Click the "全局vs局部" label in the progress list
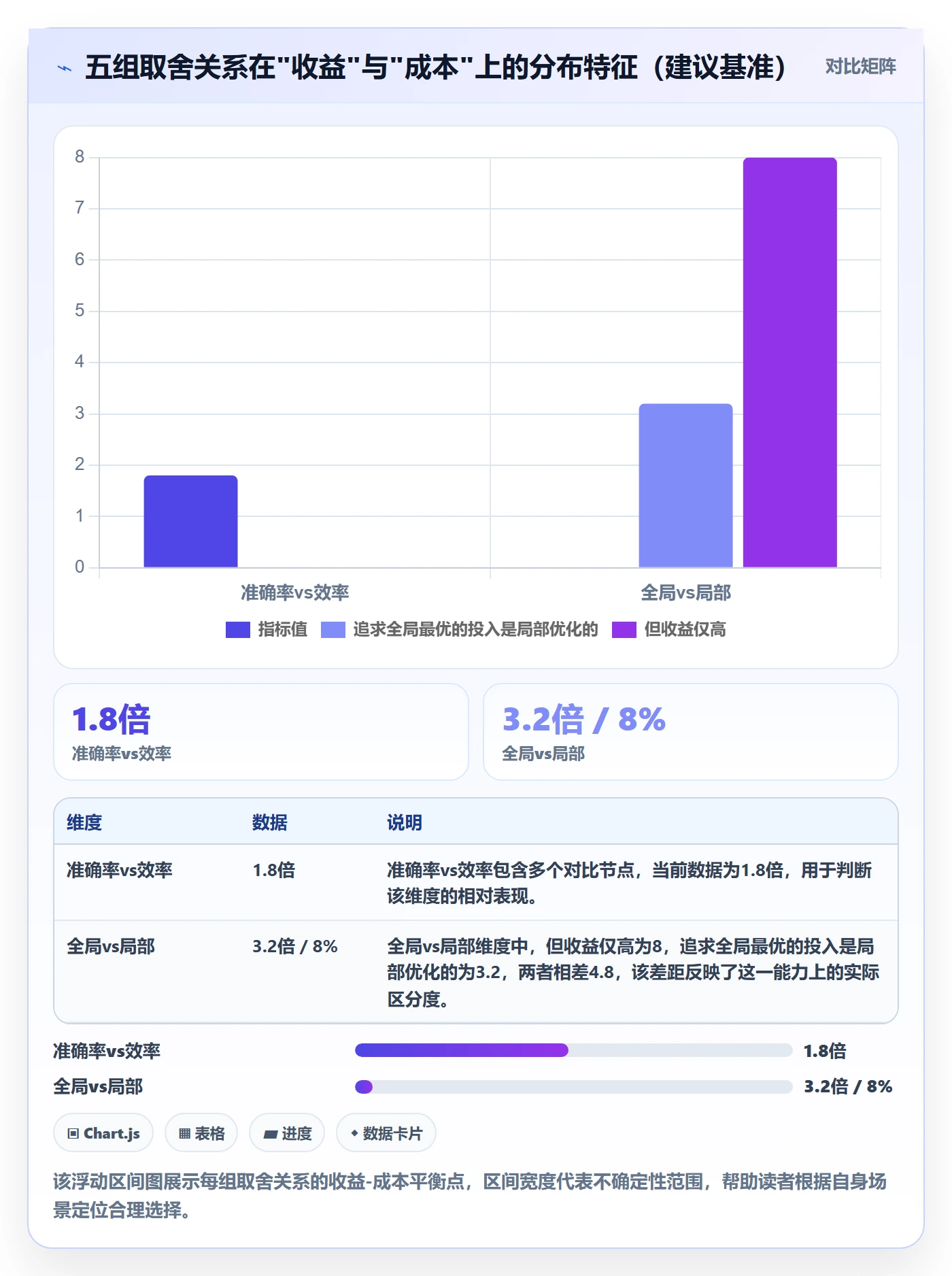The height and width of the screenshot is (1276, 952). 98,1086
